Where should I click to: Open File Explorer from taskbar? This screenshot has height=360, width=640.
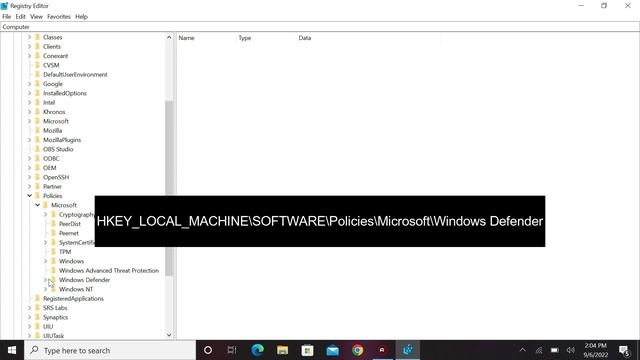pyautogui.click(x=282, y=350)
